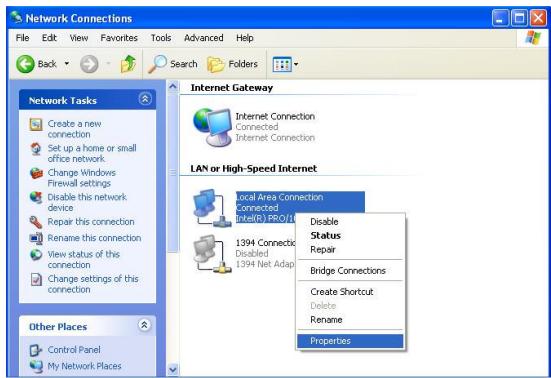
Task: Click the side pane scroll down arrow
Action: [173, 370]
